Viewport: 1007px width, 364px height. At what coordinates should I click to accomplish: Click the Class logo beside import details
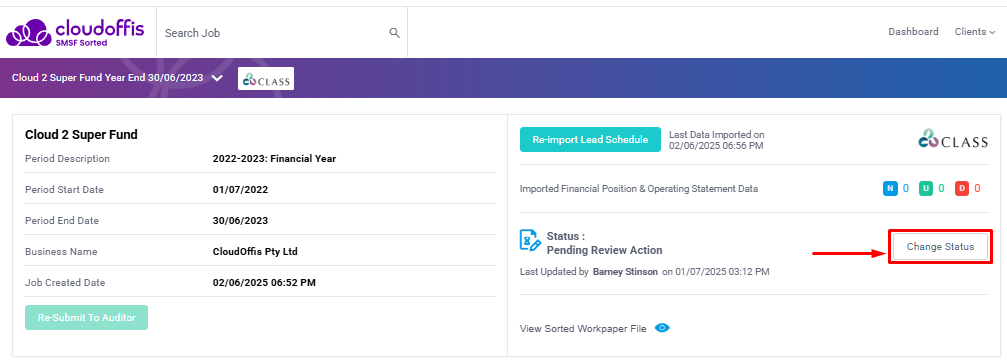tap(952, 139)
